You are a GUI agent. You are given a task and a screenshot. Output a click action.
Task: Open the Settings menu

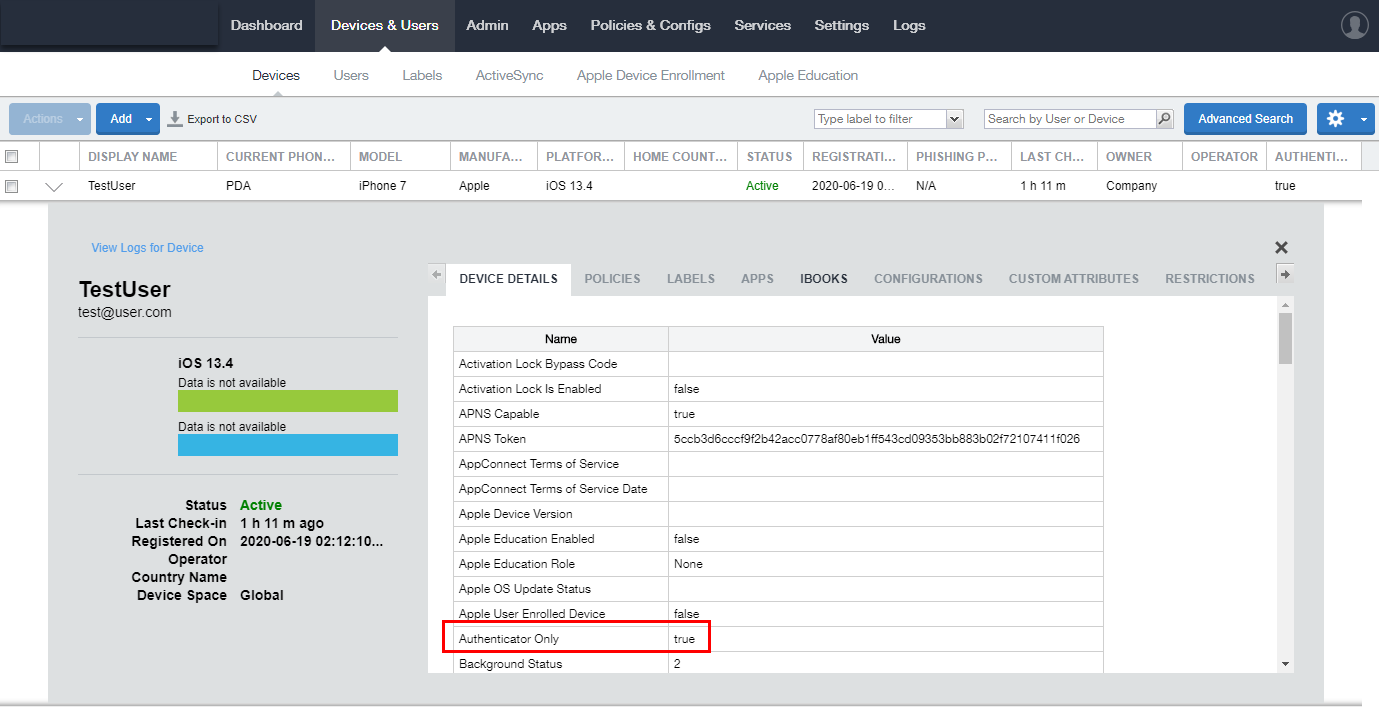pyautogui.click(x=841, y=25)
